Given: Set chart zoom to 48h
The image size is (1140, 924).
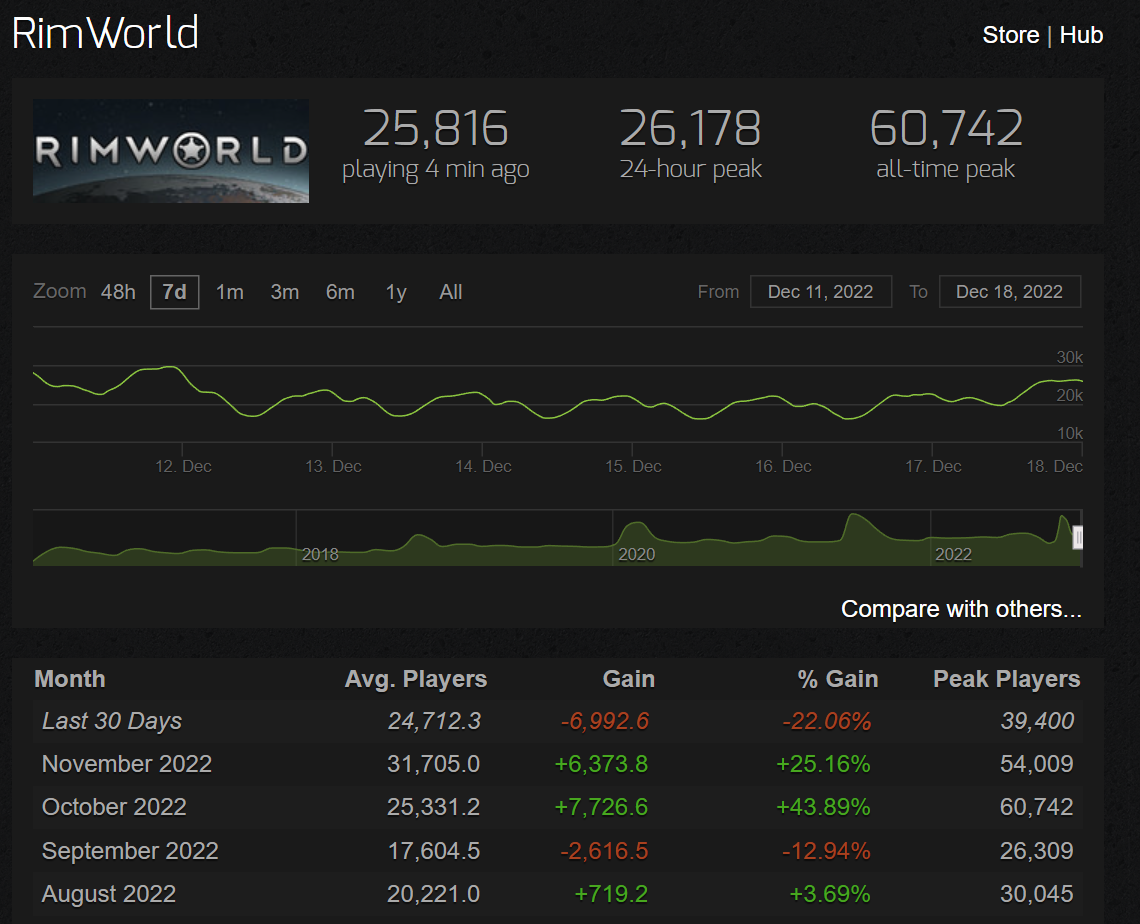Looking at the screenshot, I should (x=118, y=292).
